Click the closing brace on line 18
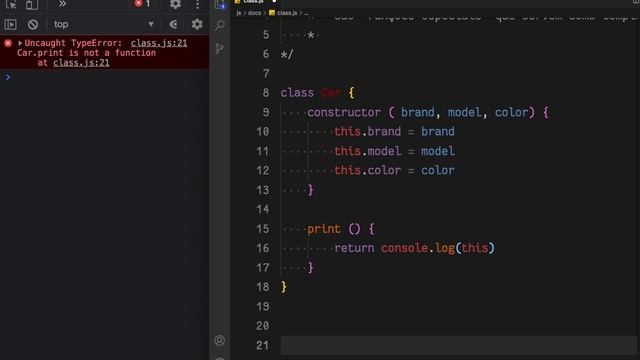The image size is (640, 360). coord(284,287)
